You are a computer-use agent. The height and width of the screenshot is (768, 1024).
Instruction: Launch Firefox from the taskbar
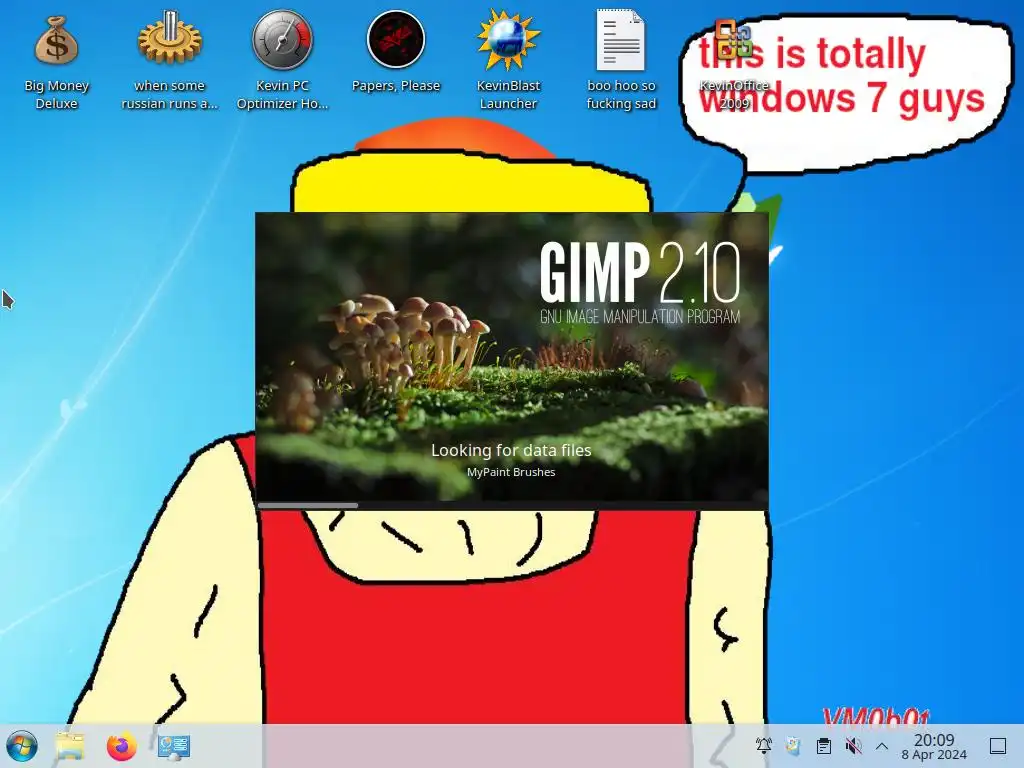coord(121,746)
